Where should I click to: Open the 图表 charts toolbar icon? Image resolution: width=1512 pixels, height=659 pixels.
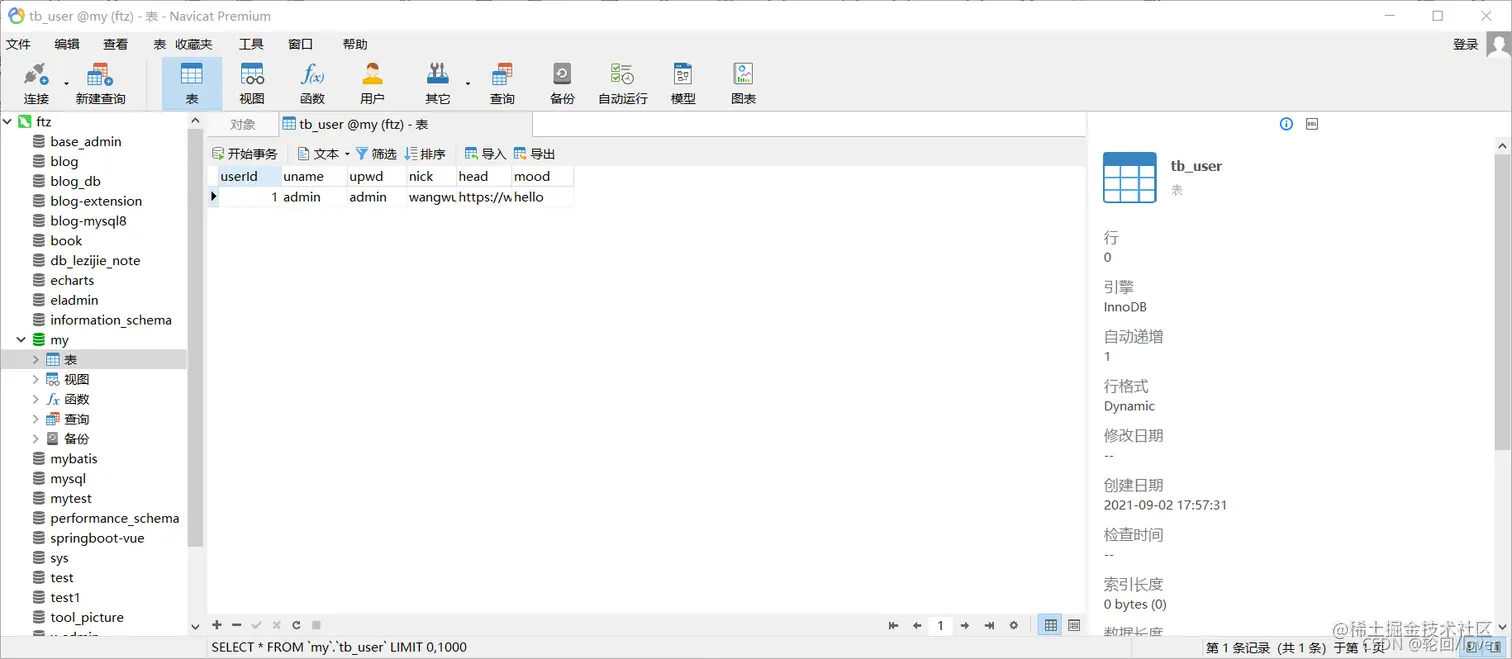click(743, 83)
